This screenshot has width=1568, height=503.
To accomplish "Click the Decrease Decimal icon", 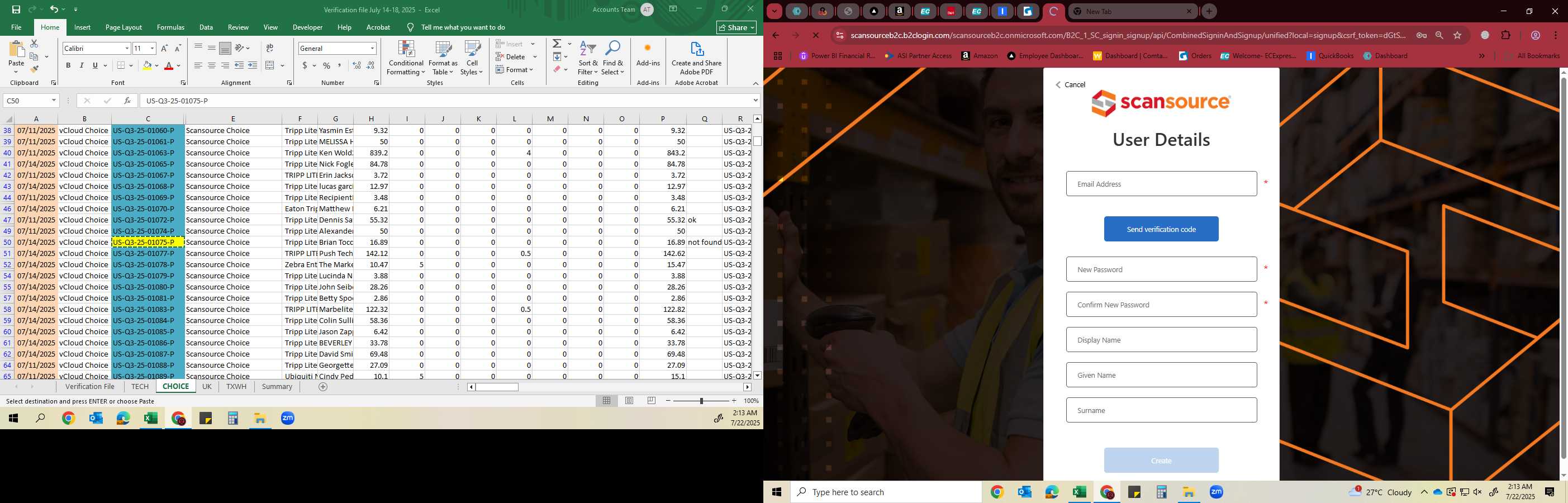I will 370,65.
